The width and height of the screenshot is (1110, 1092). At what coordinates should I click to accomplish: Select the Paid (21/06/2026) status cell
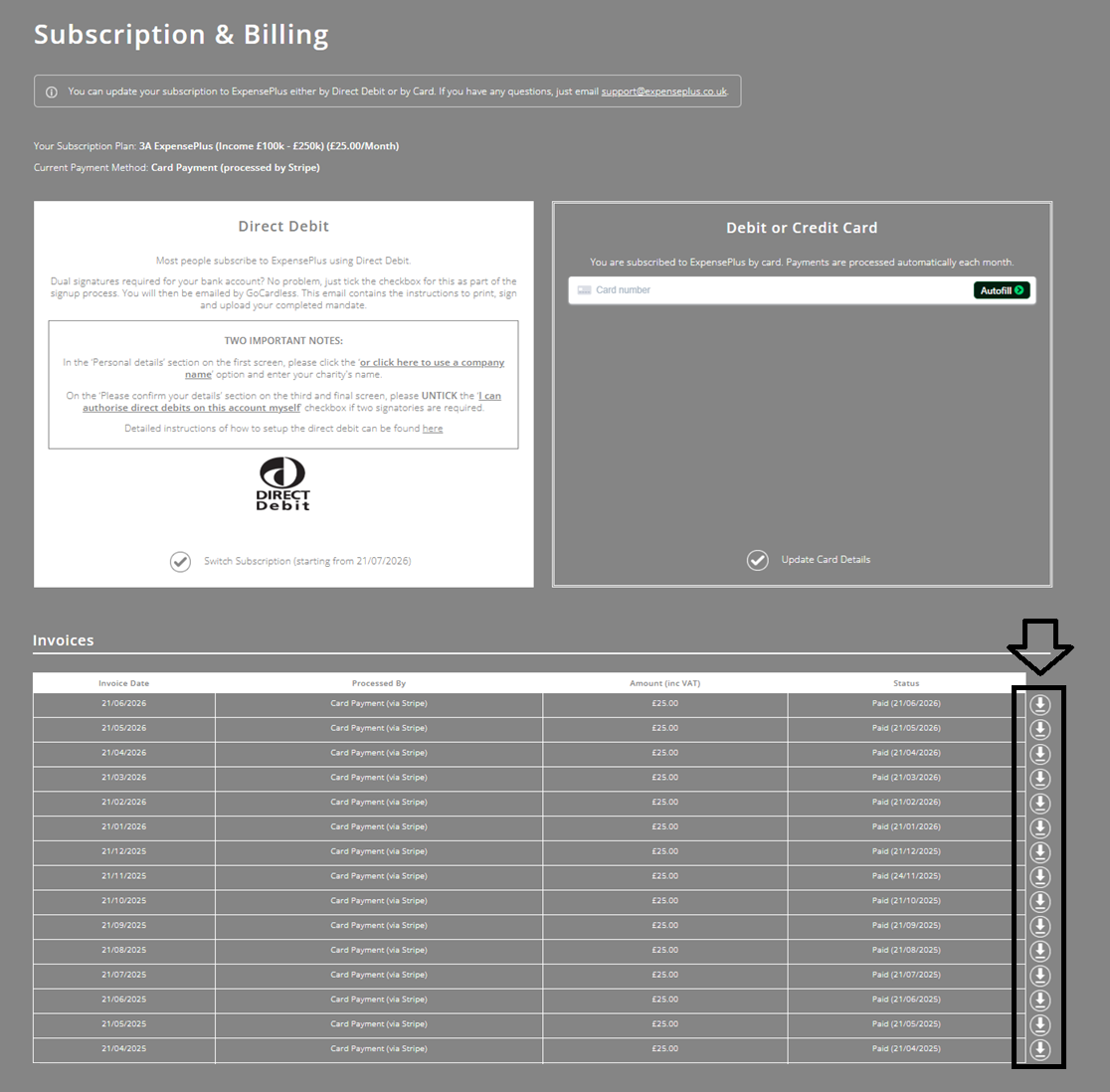pos(906,703)
